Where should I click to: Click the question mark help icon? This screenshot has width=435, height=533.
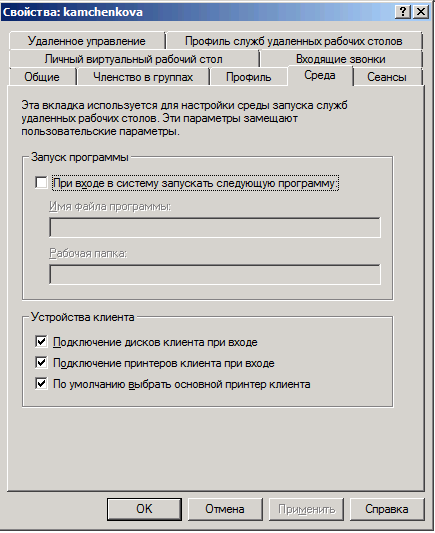(x=403, y=12)
